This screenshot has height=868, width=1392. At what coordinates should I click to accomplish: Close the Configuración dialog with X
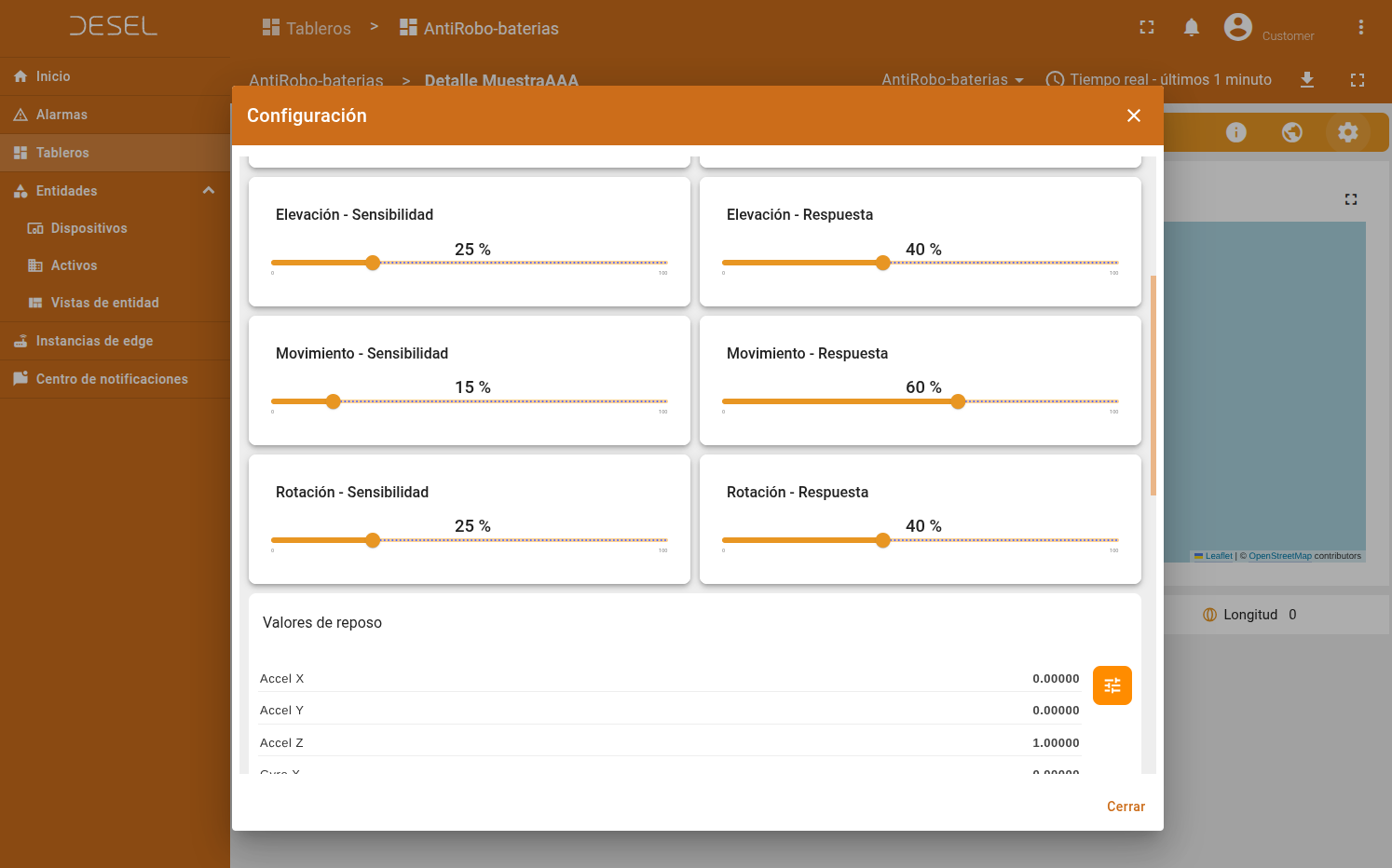[x=1133, y=115]
